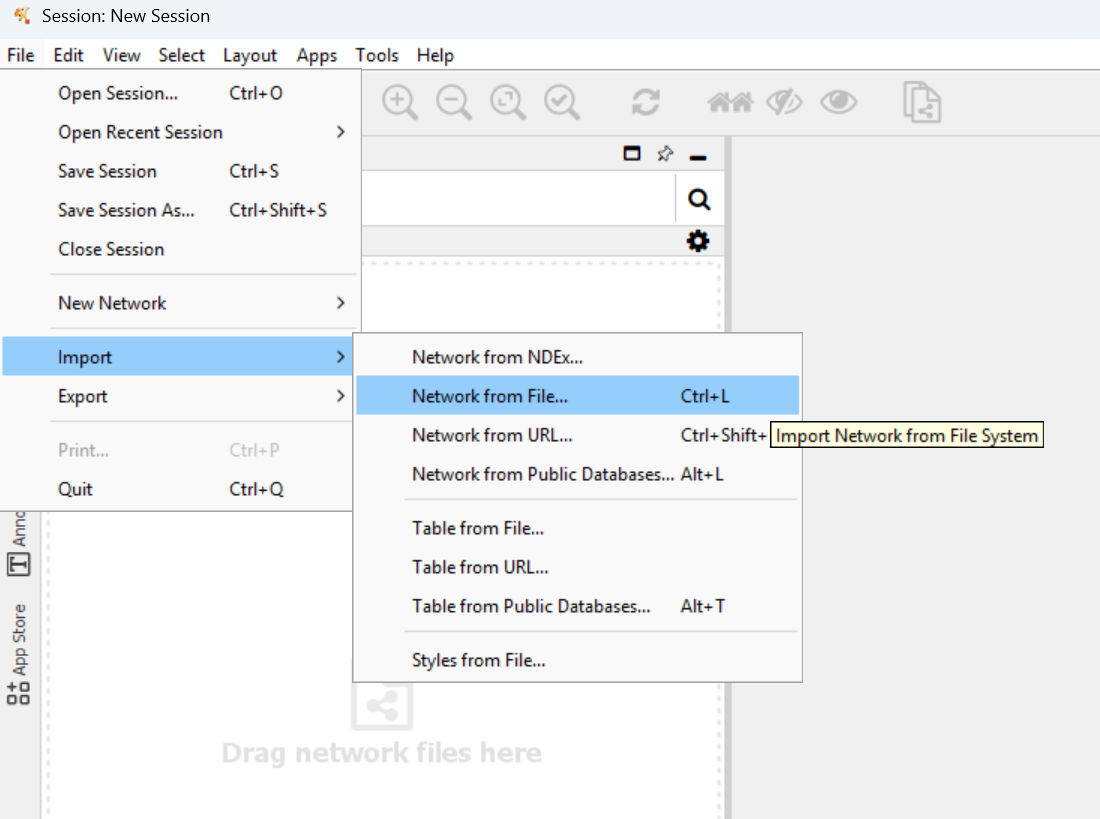Expand the Export submenu

177,397
